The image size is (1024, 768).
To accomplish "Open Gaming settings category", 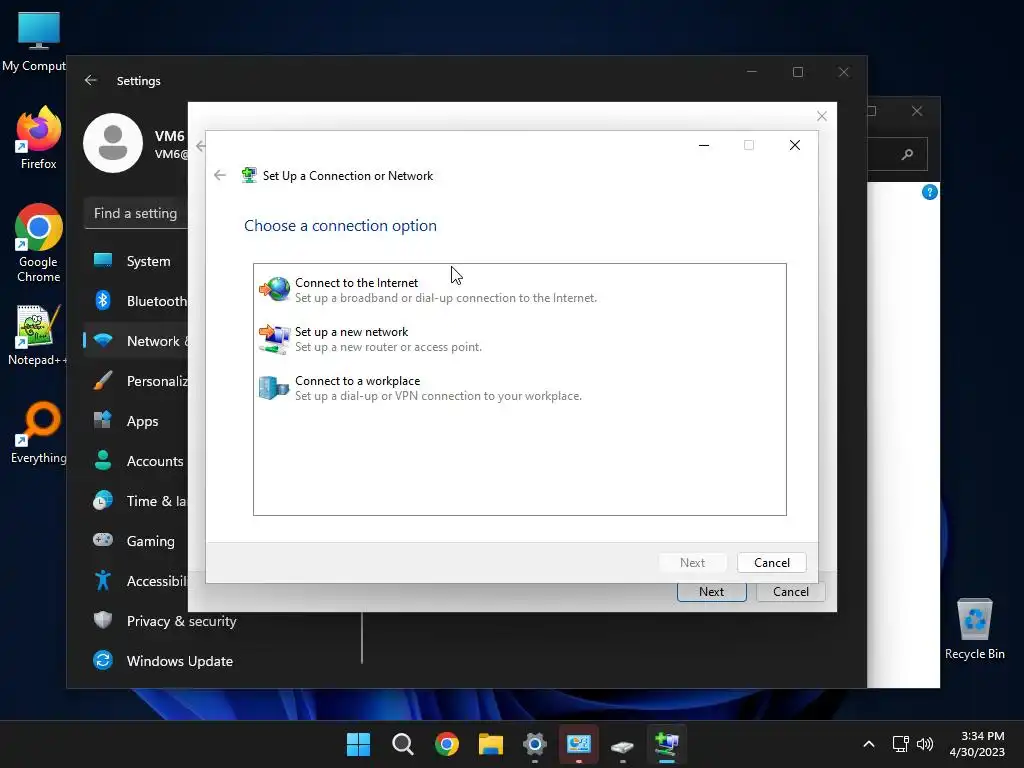I will click(x=136, y=541).
